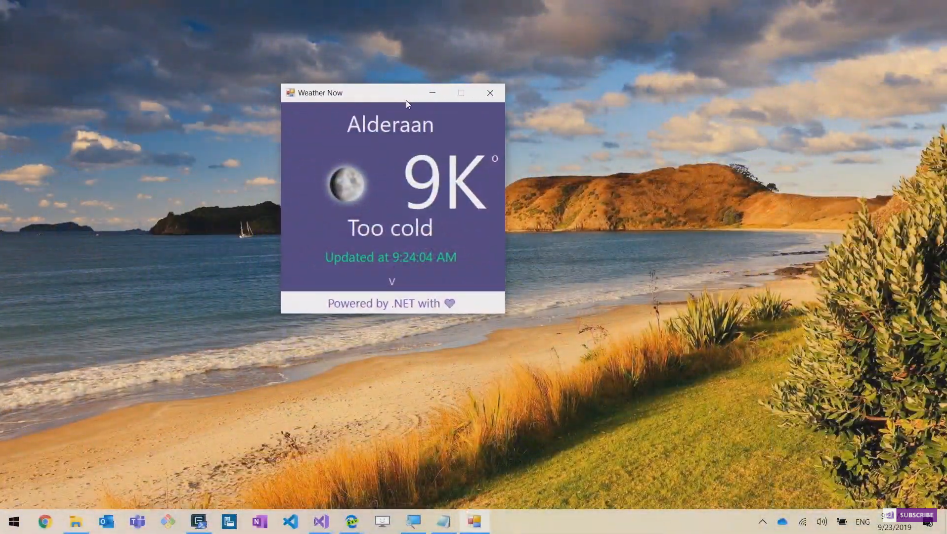Open purple Visual Studio from the taskbar

point(321,522)
